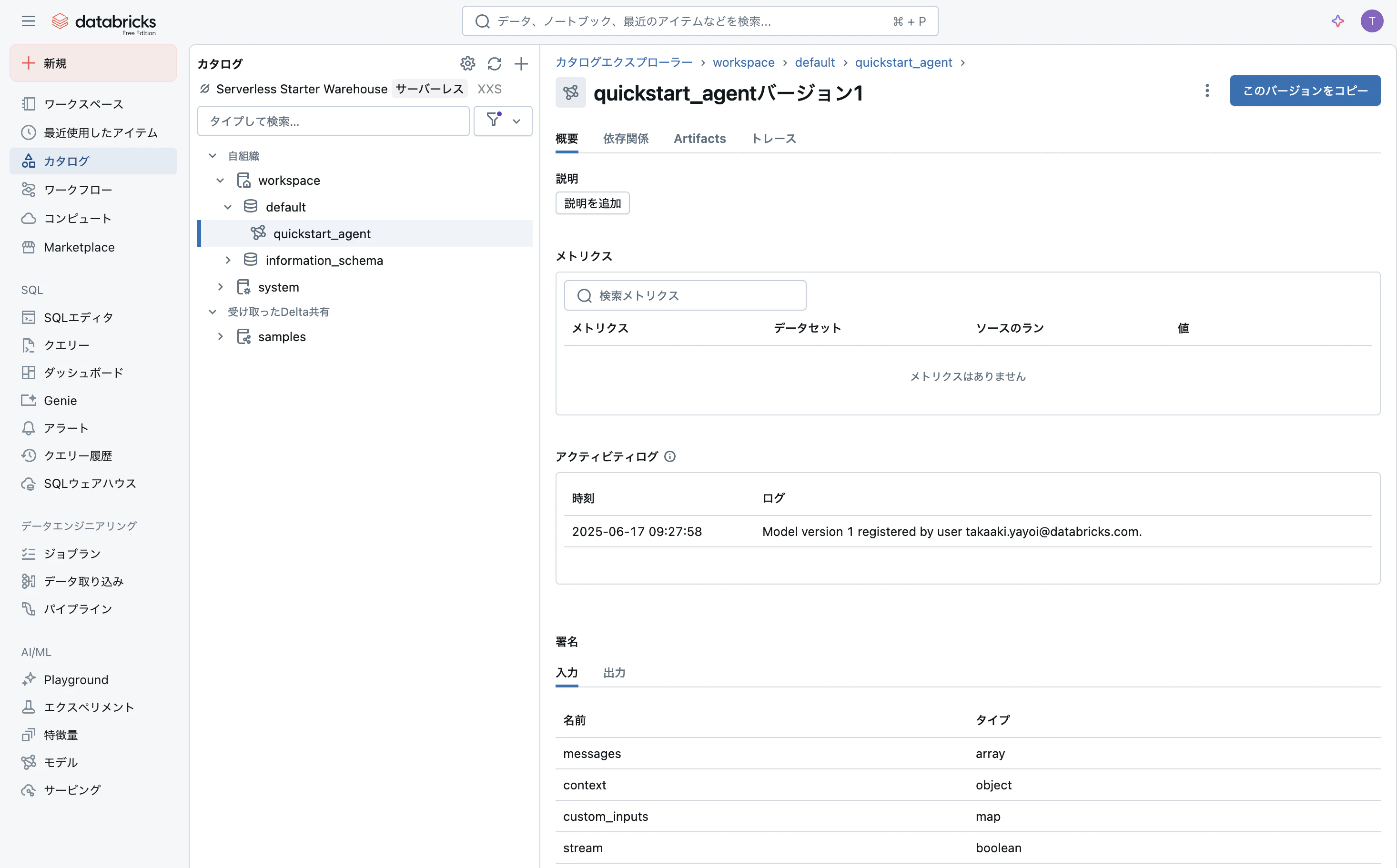
Task: Open quickstart_agent breadcrumb link
Action: [x=903, y=62]
